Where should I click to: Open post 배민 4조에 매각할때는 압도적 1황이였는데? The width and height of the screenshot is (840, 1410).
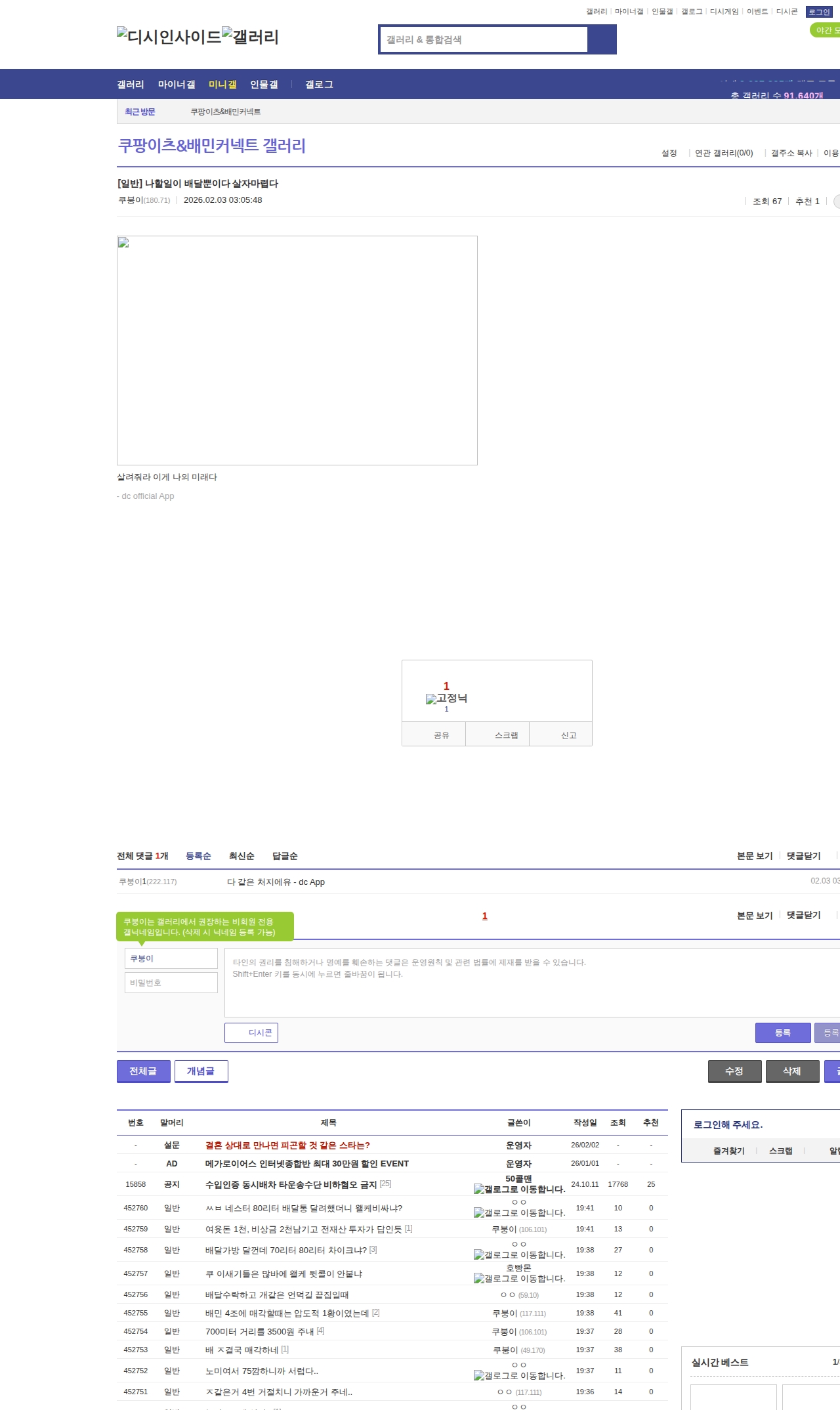tap(287, 1313)
